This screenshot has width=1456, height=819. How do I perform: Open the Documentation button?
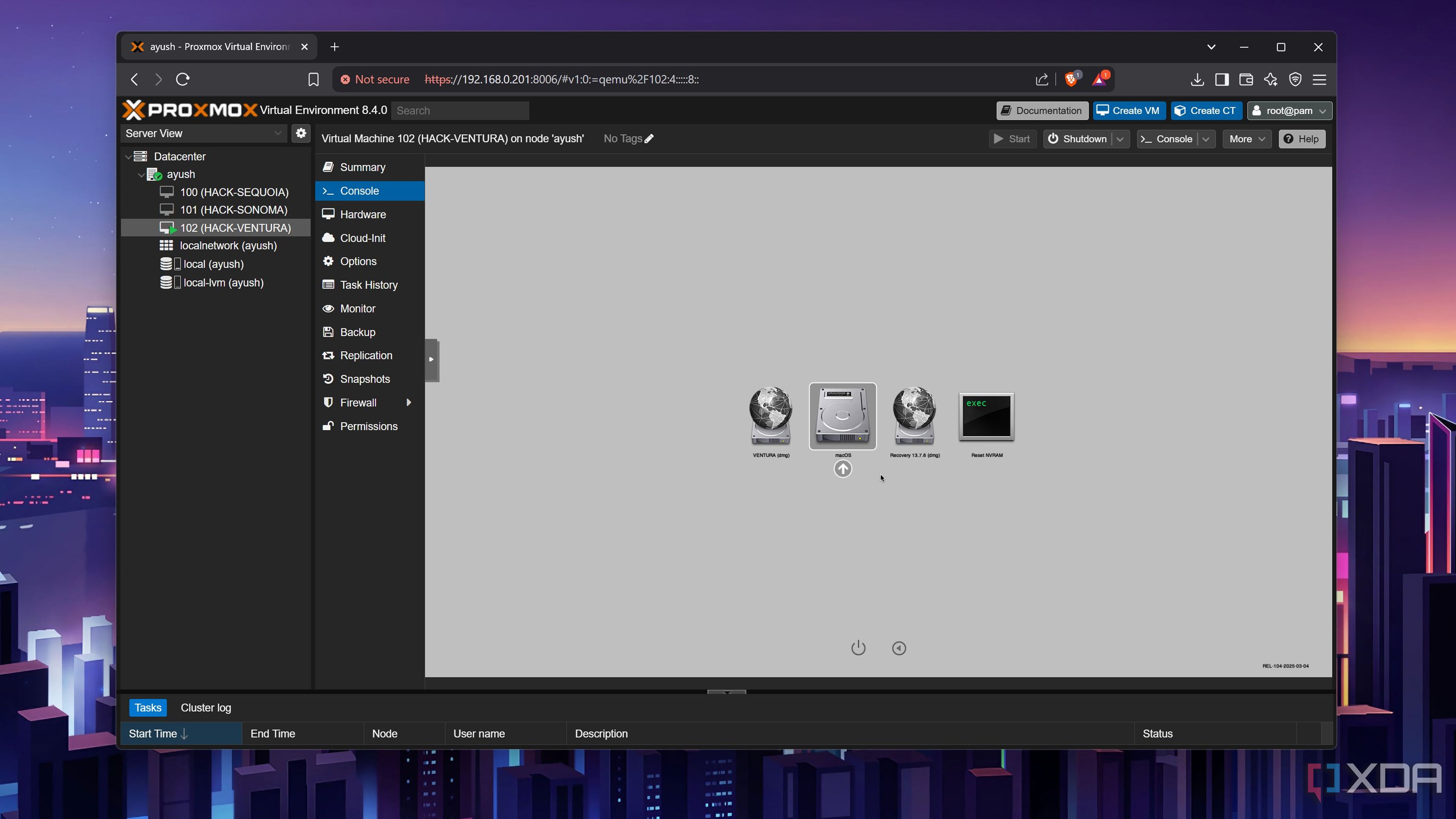[x=1042, y=111]
